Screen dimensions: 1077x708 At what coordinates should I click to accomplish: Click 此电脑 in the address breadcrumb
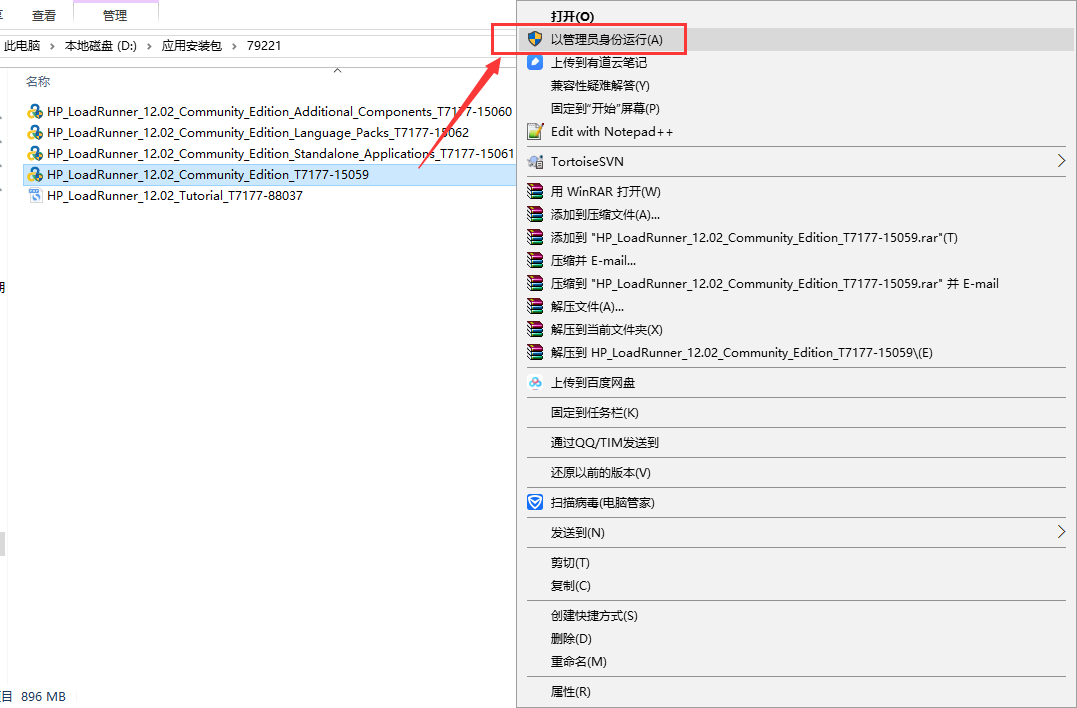tap(22, 45)
